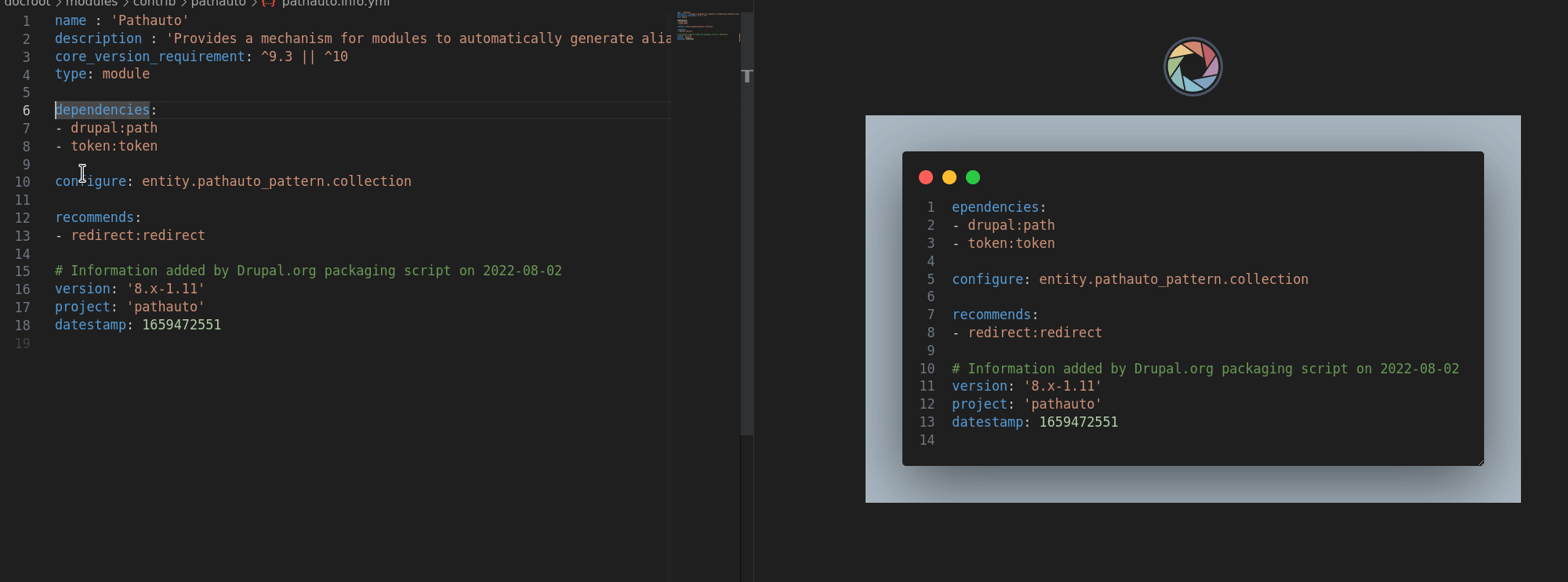Click the yellow dot in the snippet window
The image size is (1568, 582).
[x=949, y=177]
